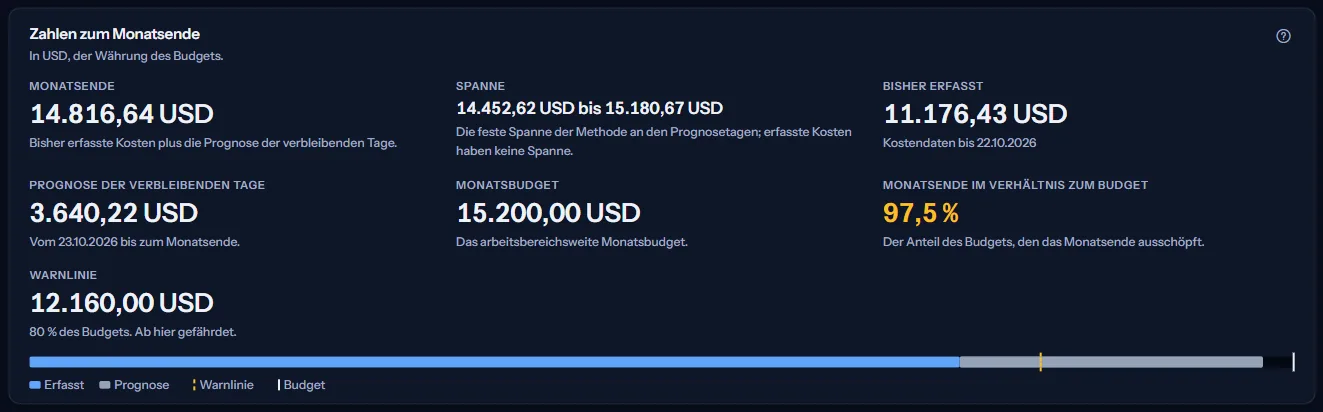Viewport: 1323px width, 412px height.
Task: Click the 3.640,22 USD Prognose value
Action: coord(114,213)
